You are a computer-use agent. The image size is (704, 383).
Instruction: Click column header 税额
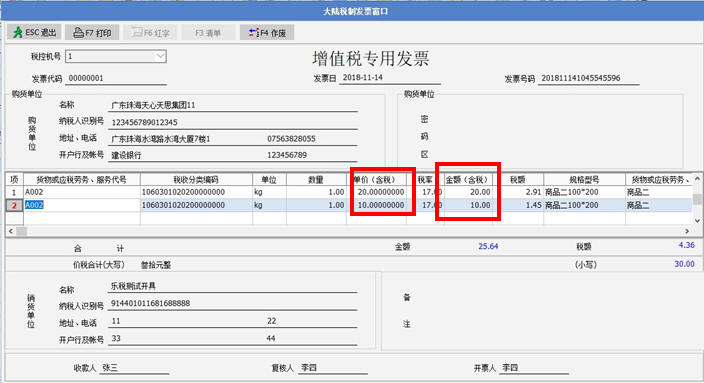click(518, 180)
